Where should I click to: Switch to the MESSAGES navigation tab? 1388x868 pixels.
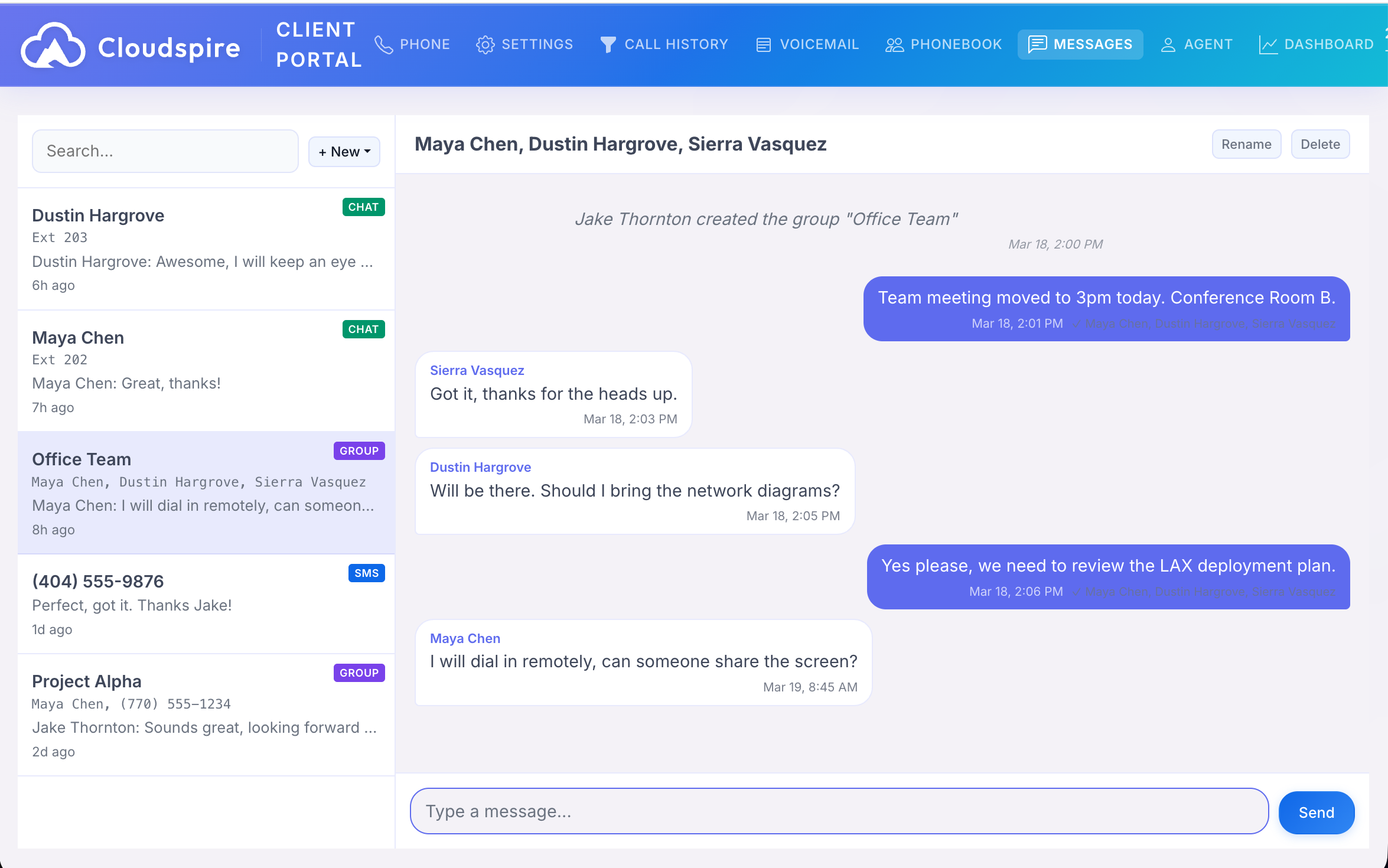point(1080,44)
